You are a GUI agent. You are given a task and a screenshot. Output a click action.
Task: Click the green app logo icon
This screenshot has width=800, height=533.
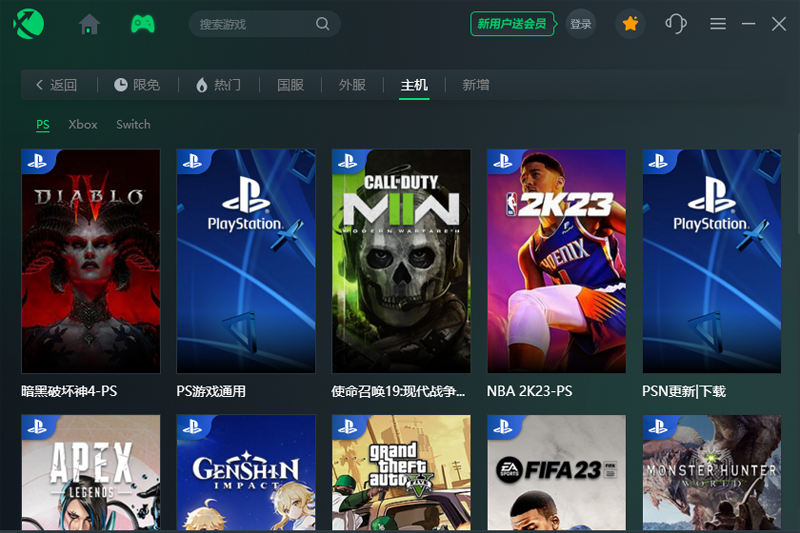[29, 24]
